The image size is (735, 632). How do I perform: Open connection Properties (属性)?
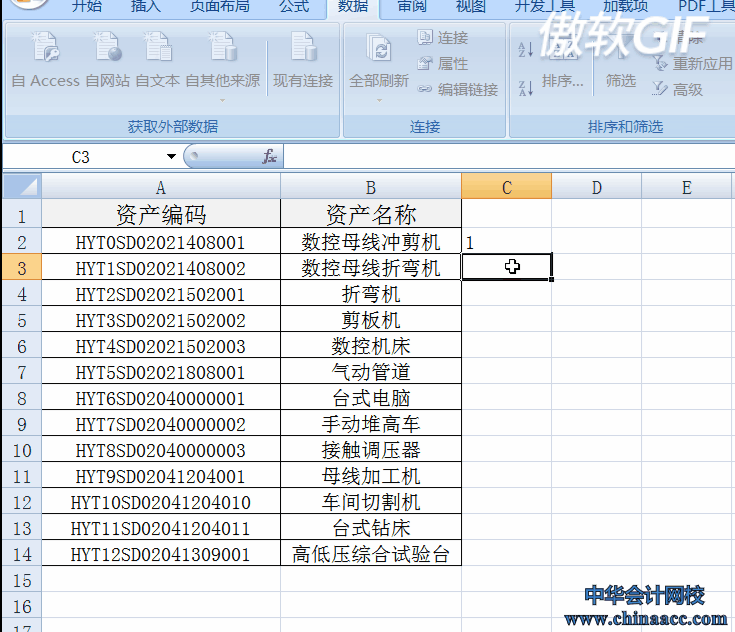[442, 63]
